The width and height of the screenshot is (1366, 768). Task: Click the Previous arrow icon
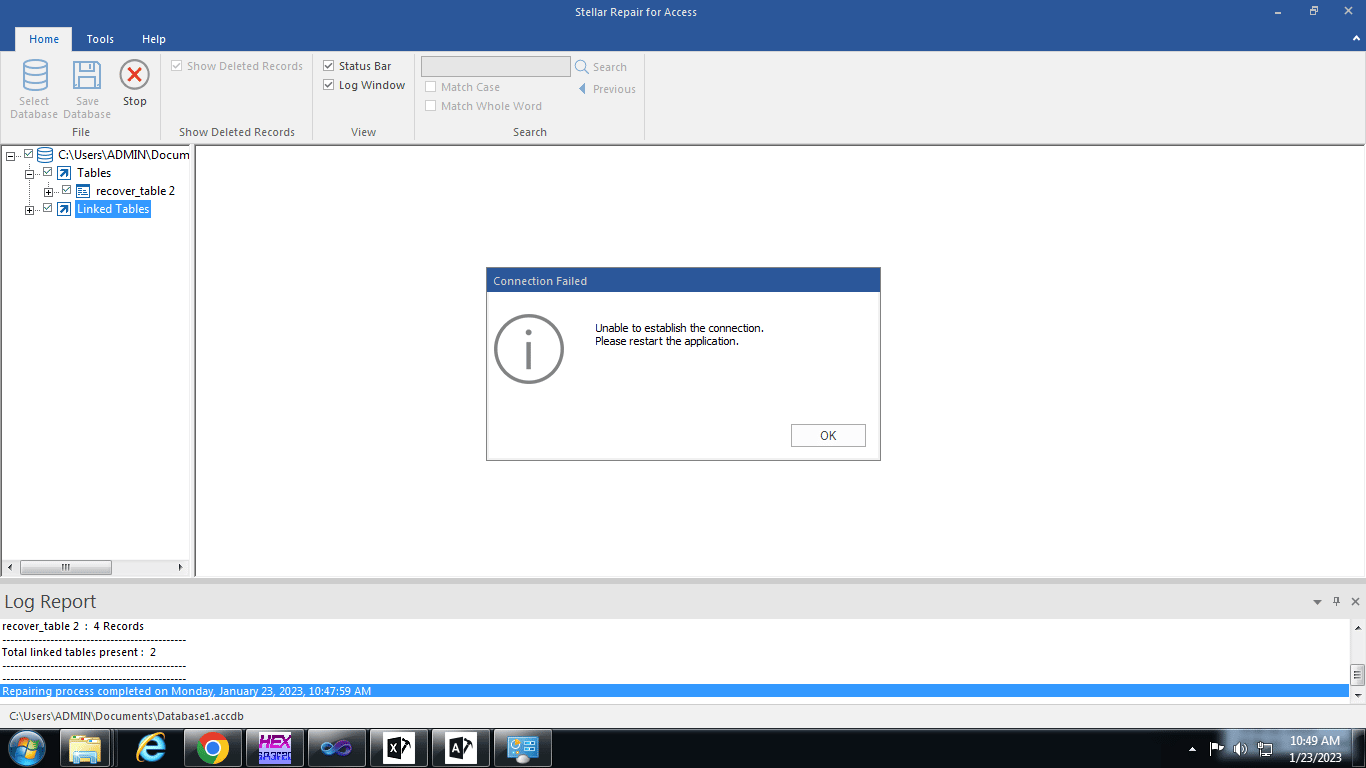coord(582,89)
